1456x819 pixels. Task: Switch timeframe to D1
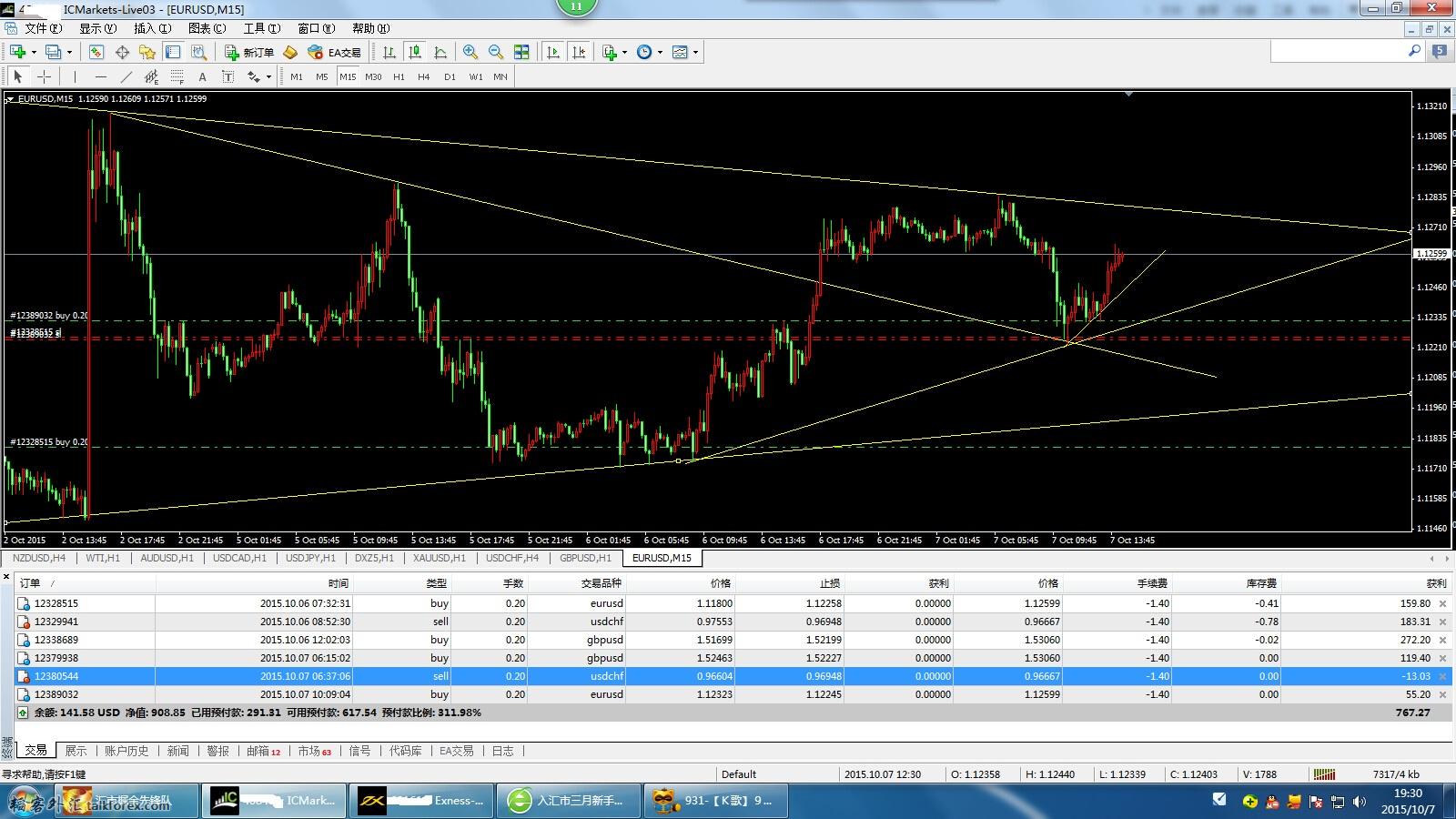click(450, 77)
